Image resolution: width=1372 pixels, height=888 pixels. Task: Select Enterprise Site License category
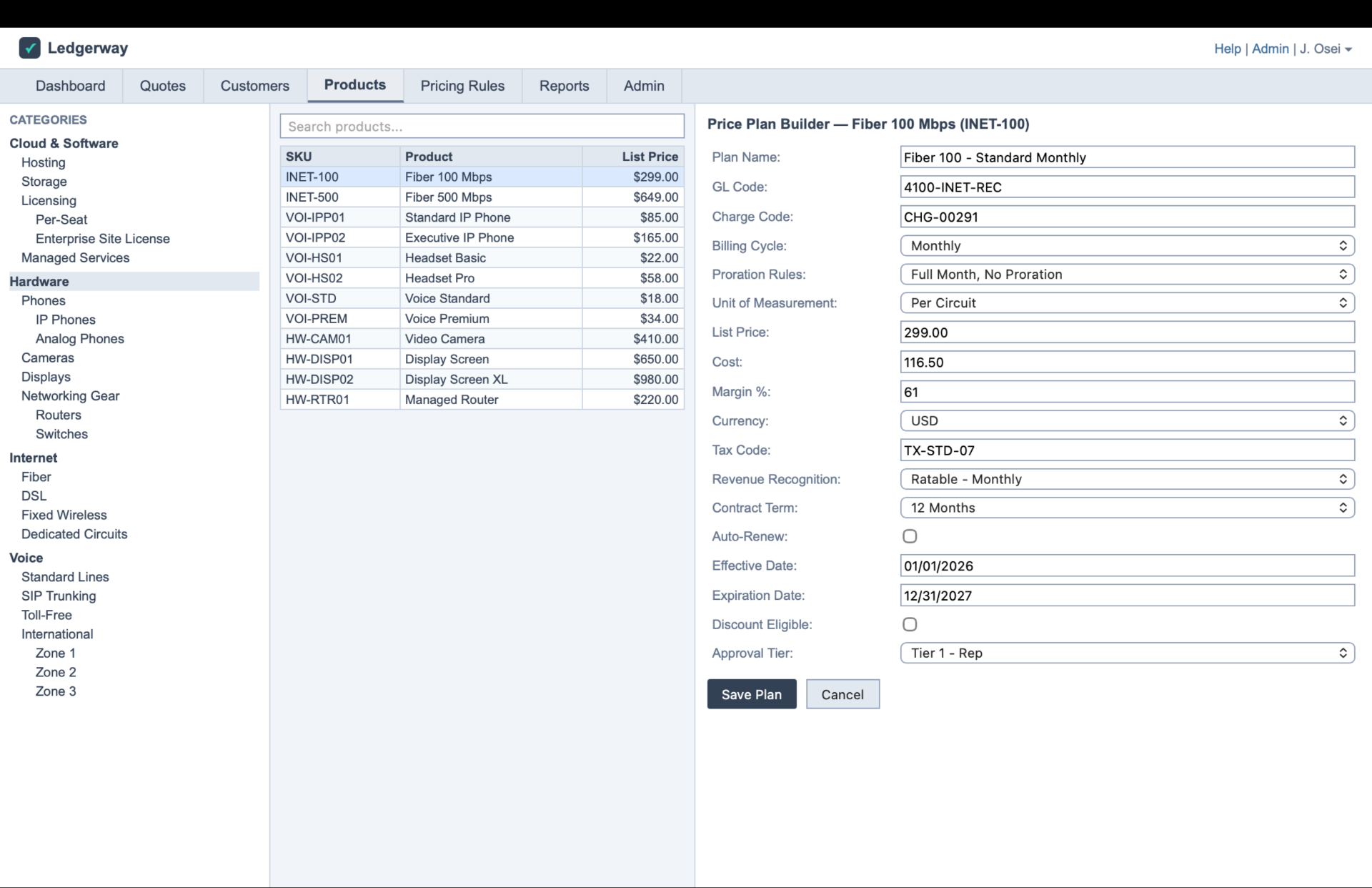coord(103,239)
